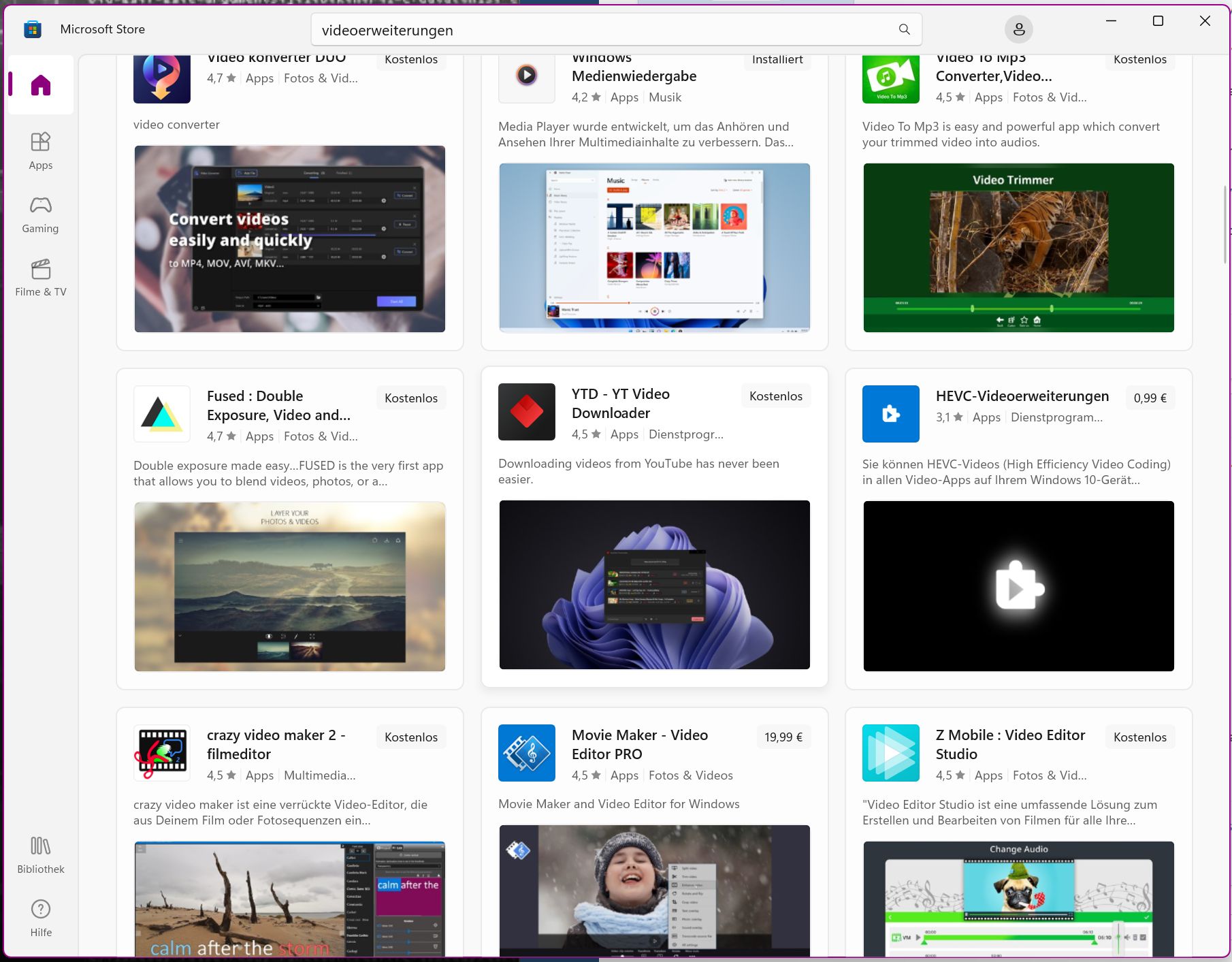Viewport: 1232px width, 962px height.
Task: Open the HEVC black preview thumbnail
Action: 1019,586
